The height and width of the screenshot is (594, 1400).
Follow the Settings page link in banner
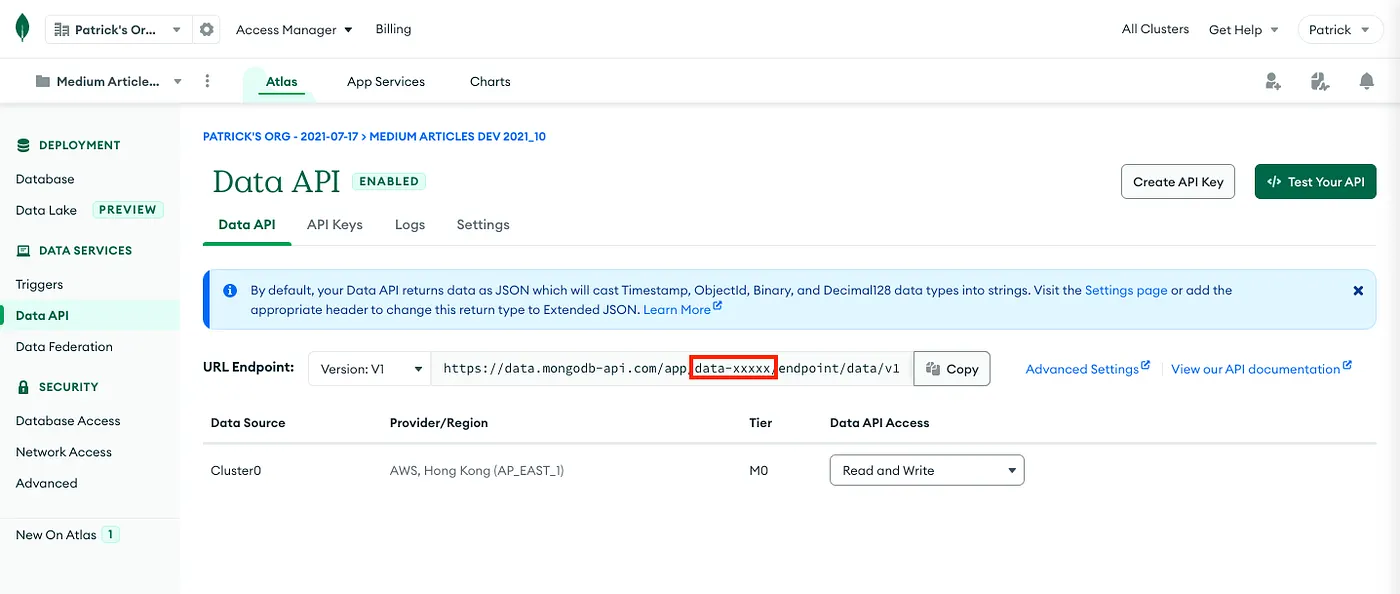coord(1126,290)
